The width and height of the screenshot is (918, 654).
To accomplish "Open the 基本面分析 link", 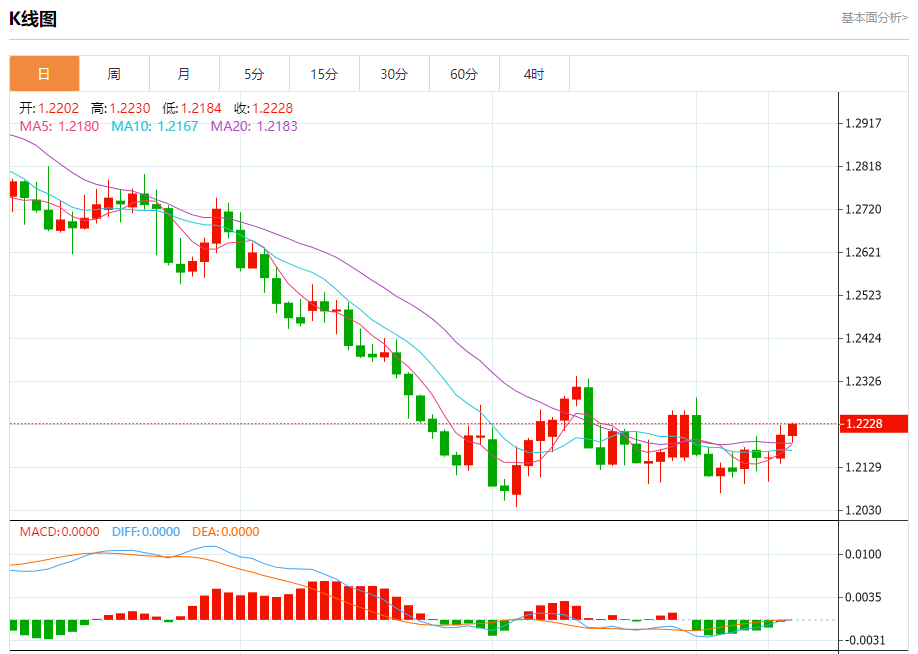I will (x=874, y=18).
